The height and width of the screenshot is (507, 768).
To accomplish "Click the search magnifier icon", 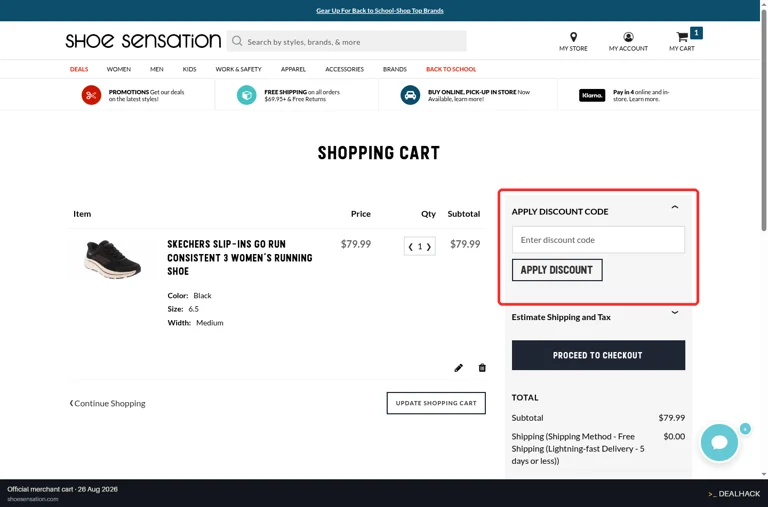I will (237, 41).
